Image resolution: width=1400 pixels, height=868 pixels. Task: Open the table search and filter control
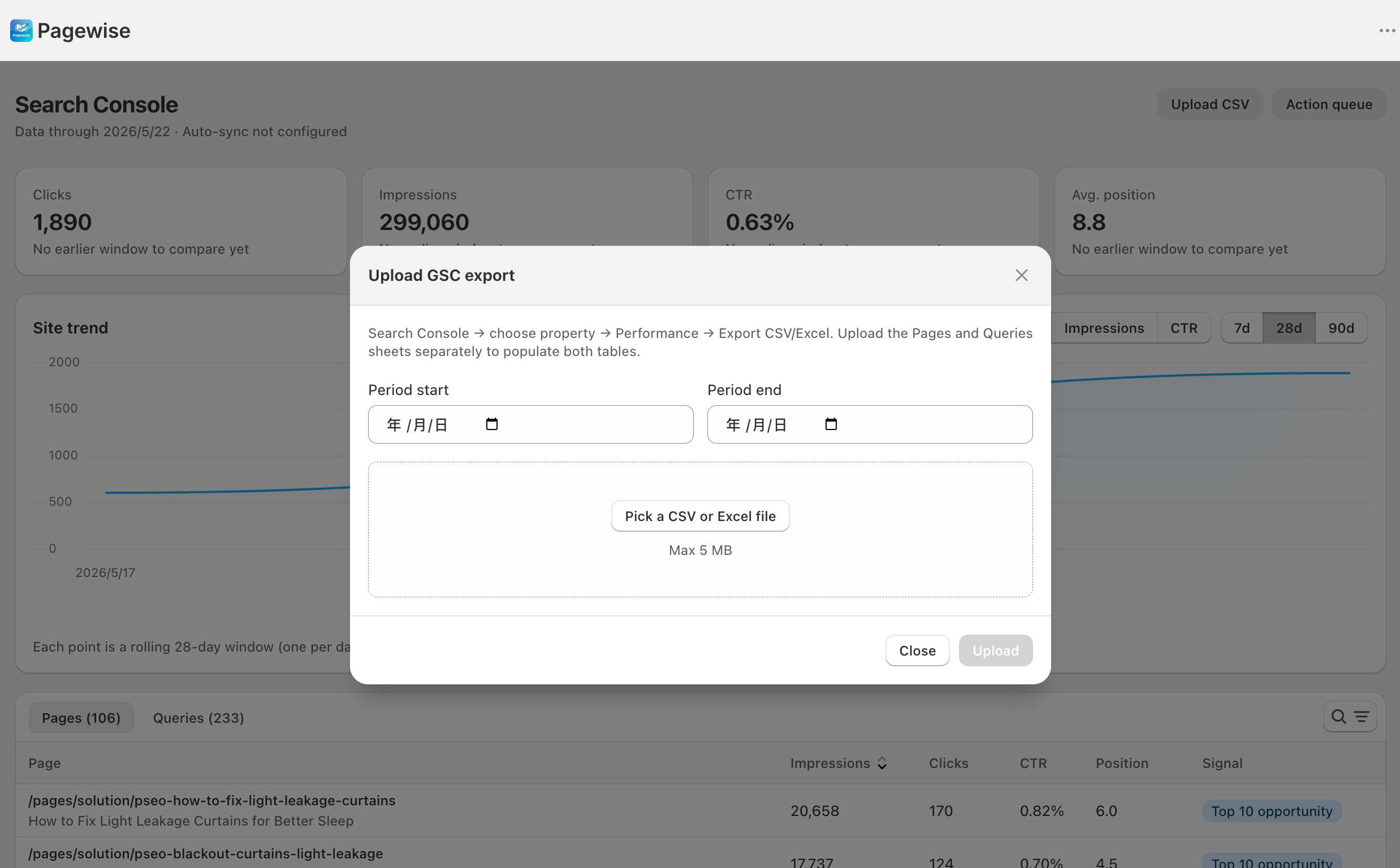(x=1350, y=717)
